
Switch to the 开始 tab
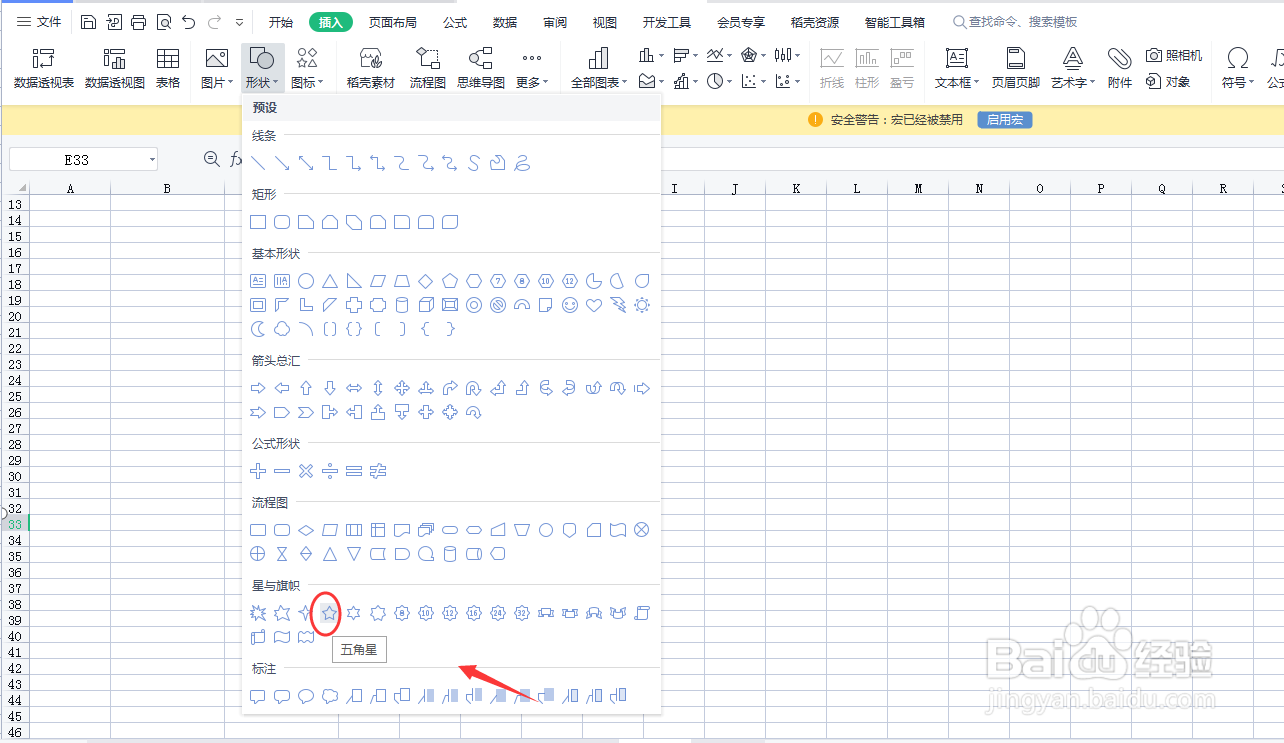[281, 22]
